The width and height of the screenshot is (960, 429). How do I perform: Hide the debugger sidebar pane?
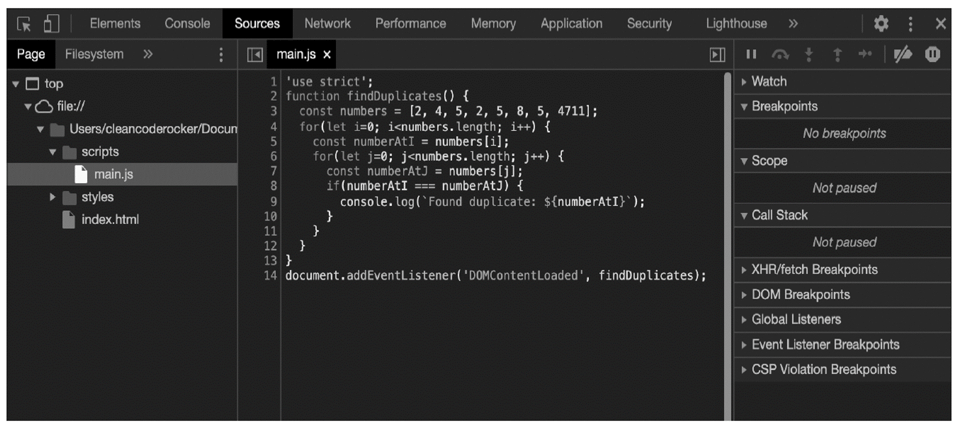click(717, 54)
